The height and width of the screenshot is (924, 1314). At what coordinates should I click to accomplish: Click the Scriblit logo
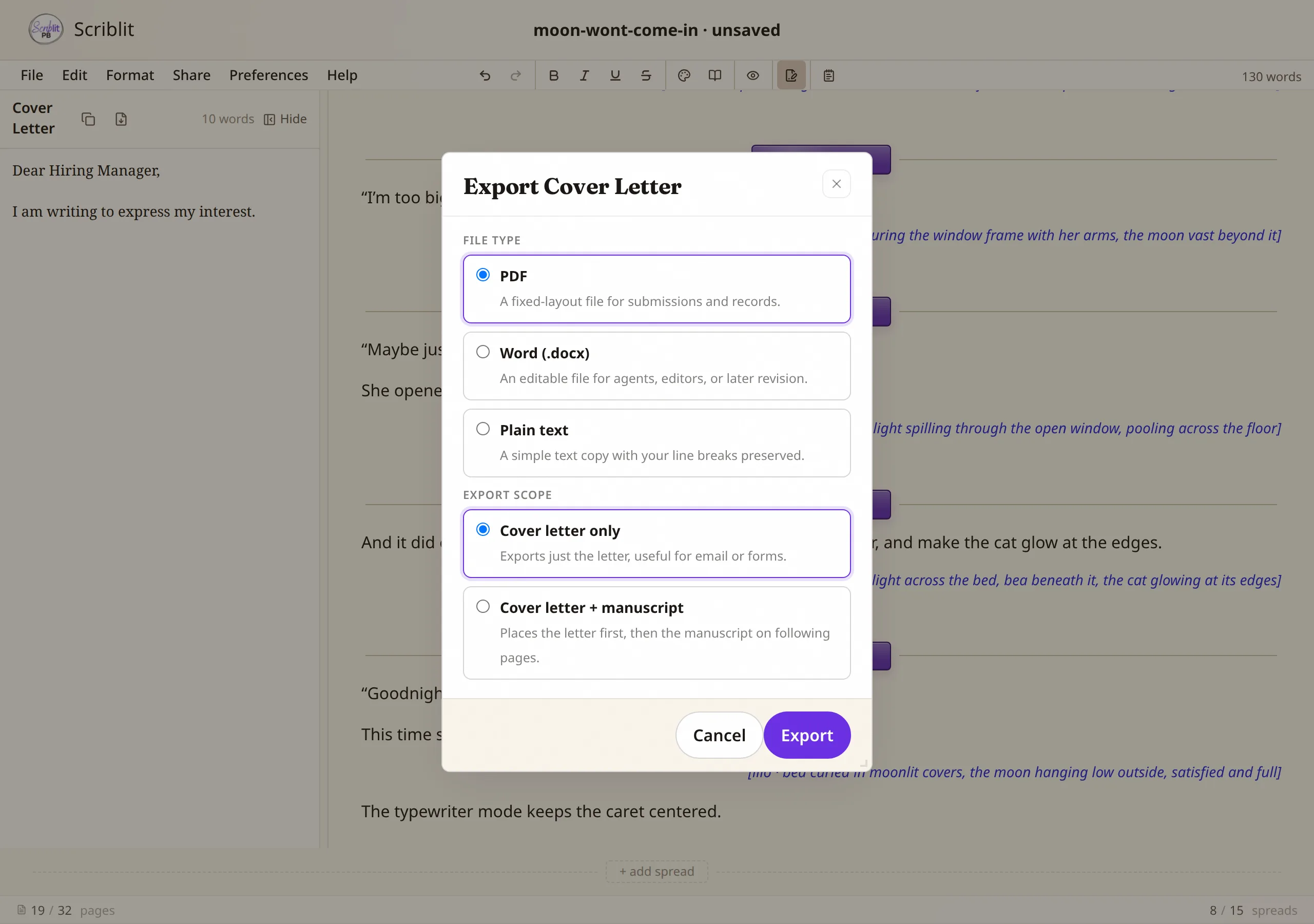click(x=46, y=29)
